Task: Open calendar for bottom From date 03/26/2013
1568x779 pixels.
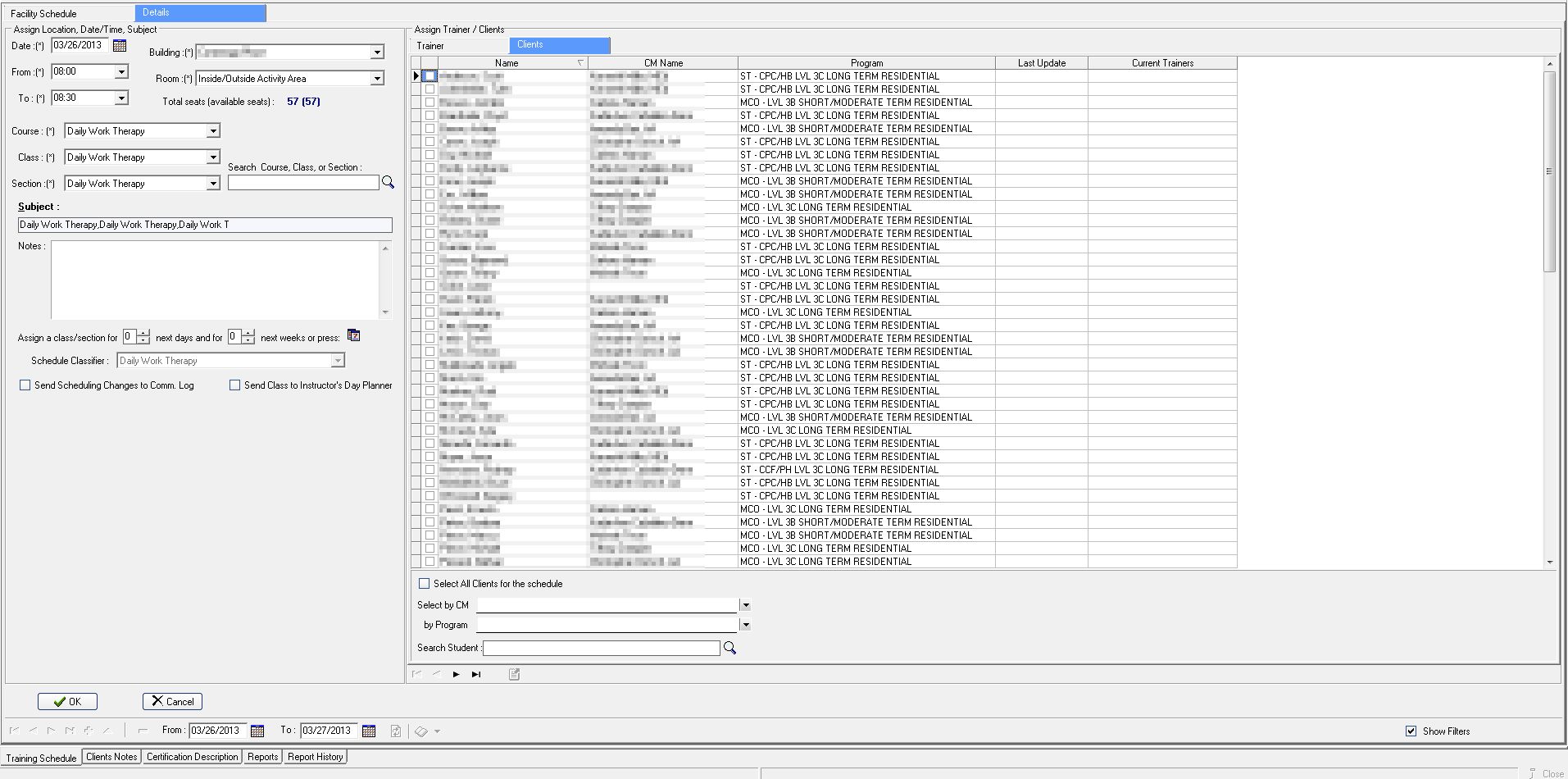Action: tap(257, 731)
